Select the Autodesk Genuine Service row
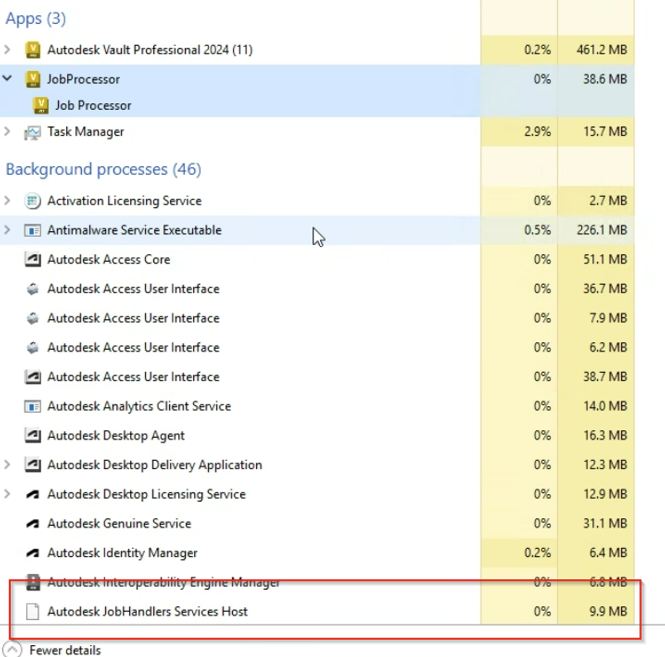 (317, 523)
